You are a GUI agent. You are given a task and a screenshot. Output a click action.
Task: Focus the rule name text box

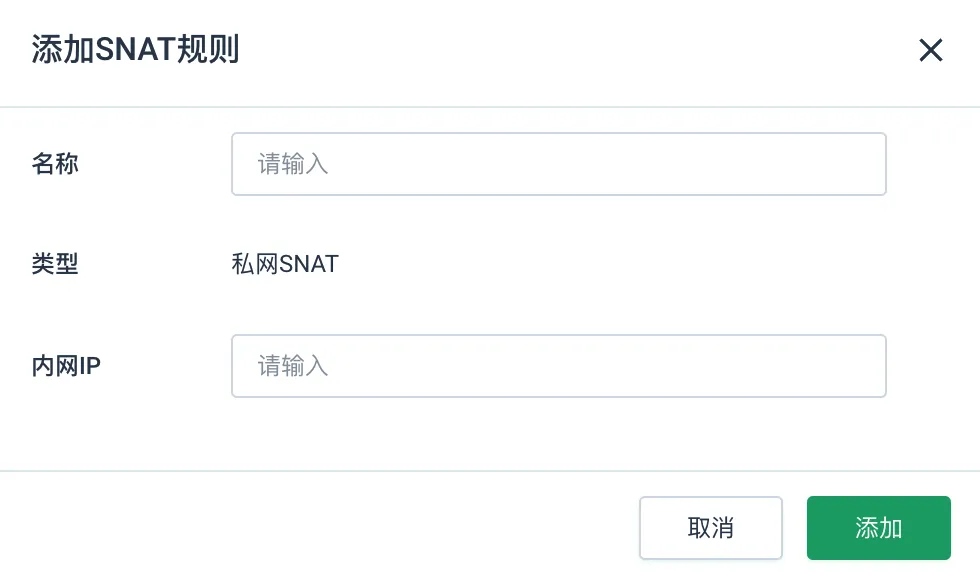[x=559, y=164]
